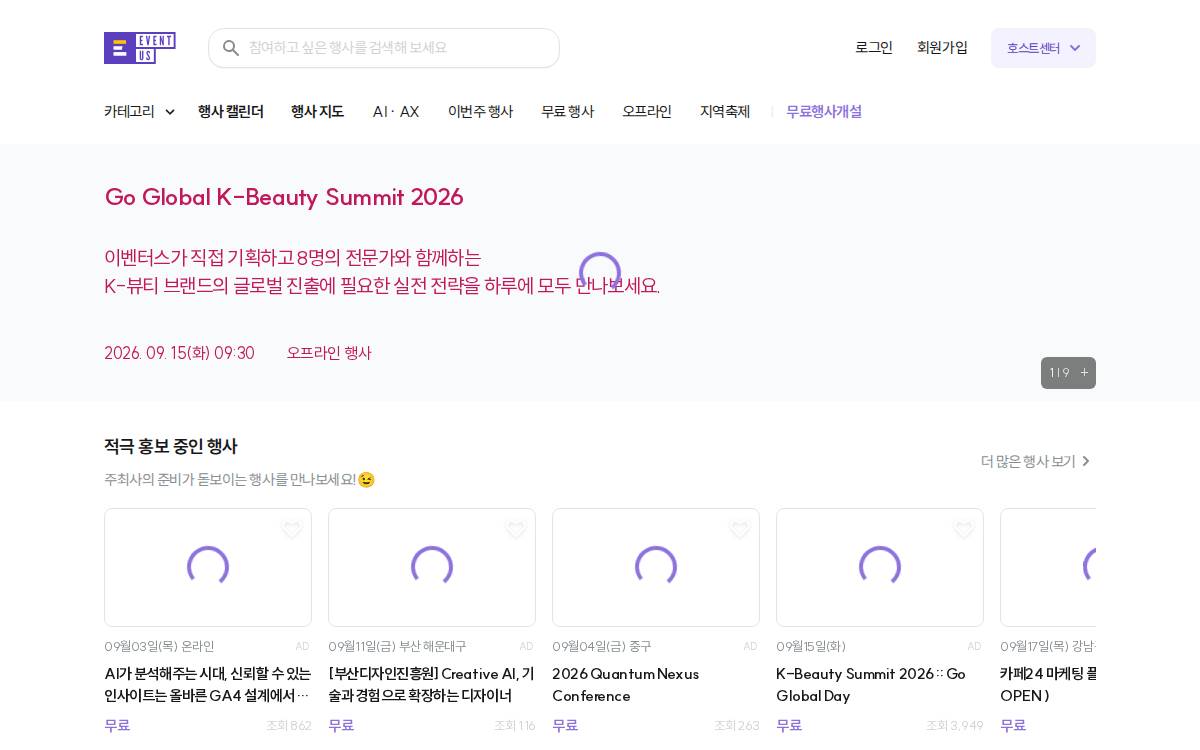Screen dimensions: 1200x750
Task: Focus the event search input field
Action: tap(384, 48)
